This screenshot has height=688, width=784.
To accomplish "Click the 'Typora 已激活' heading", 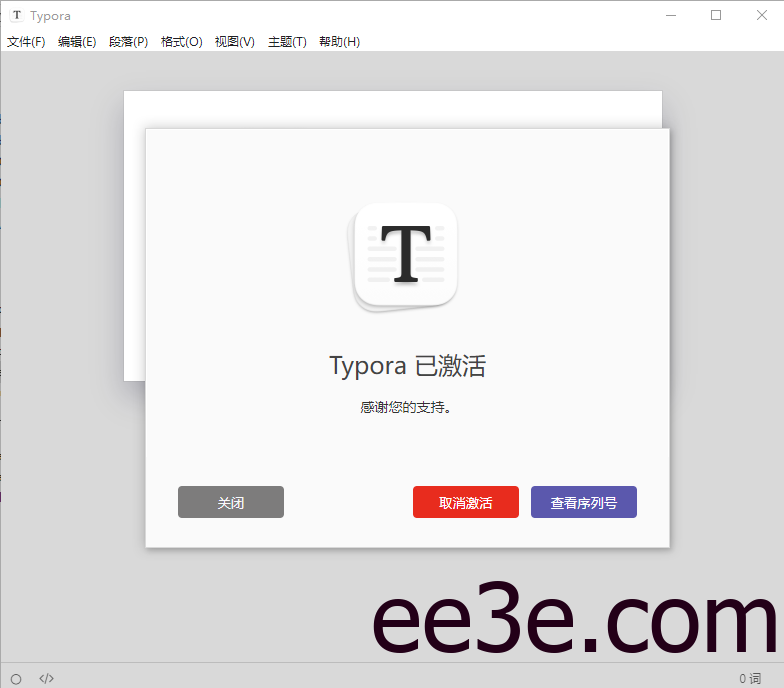I will (x=407, y=366).
